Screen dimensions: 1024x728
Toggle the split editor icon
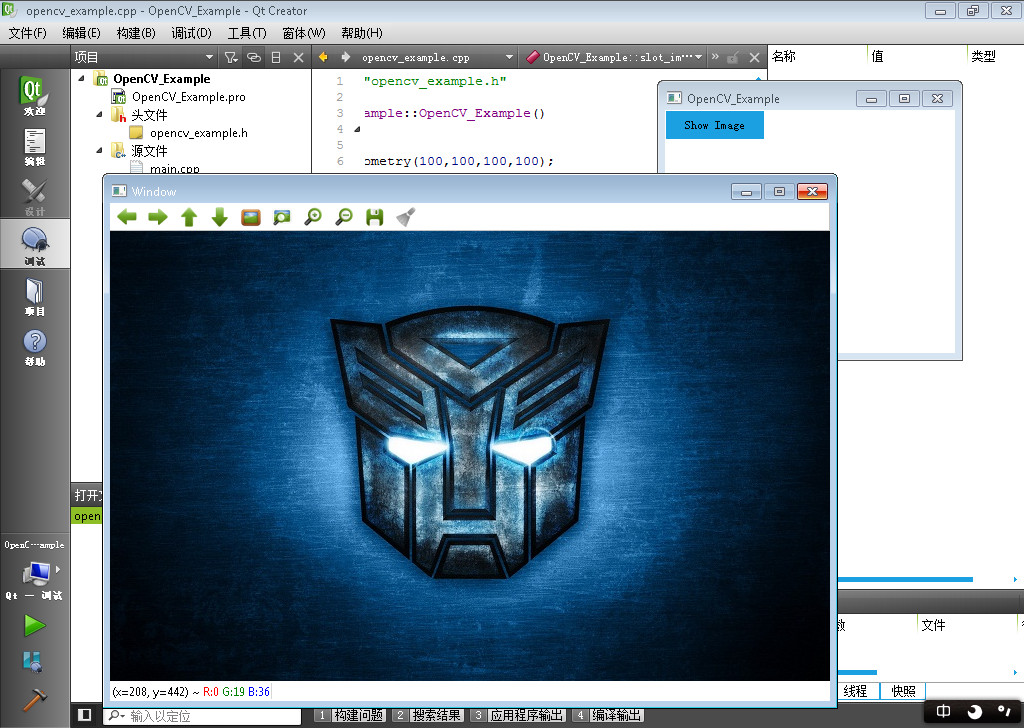pyautogui.click(x=275, y=57)
